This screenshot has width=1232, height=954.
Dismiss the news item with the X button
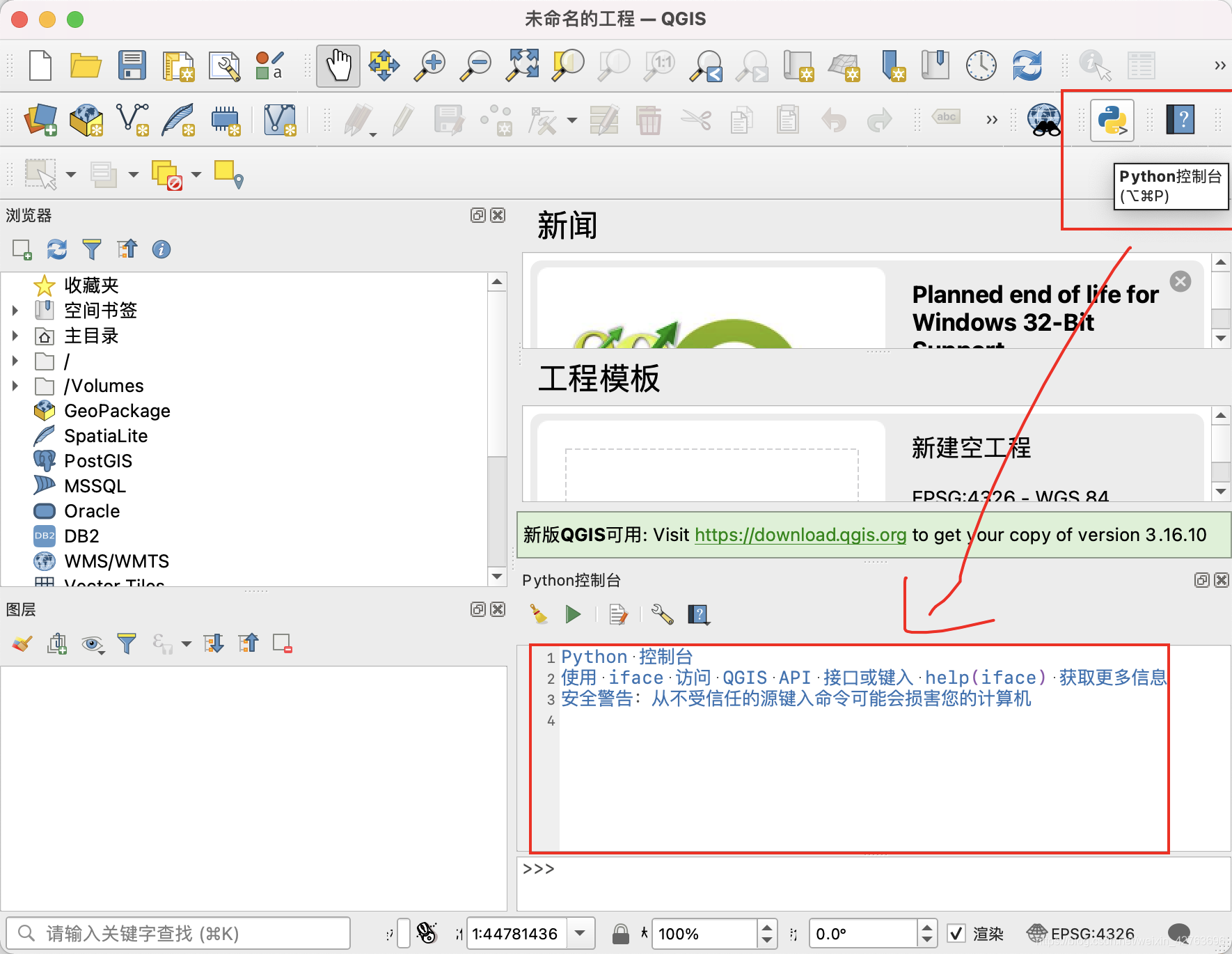point(1180,281)
